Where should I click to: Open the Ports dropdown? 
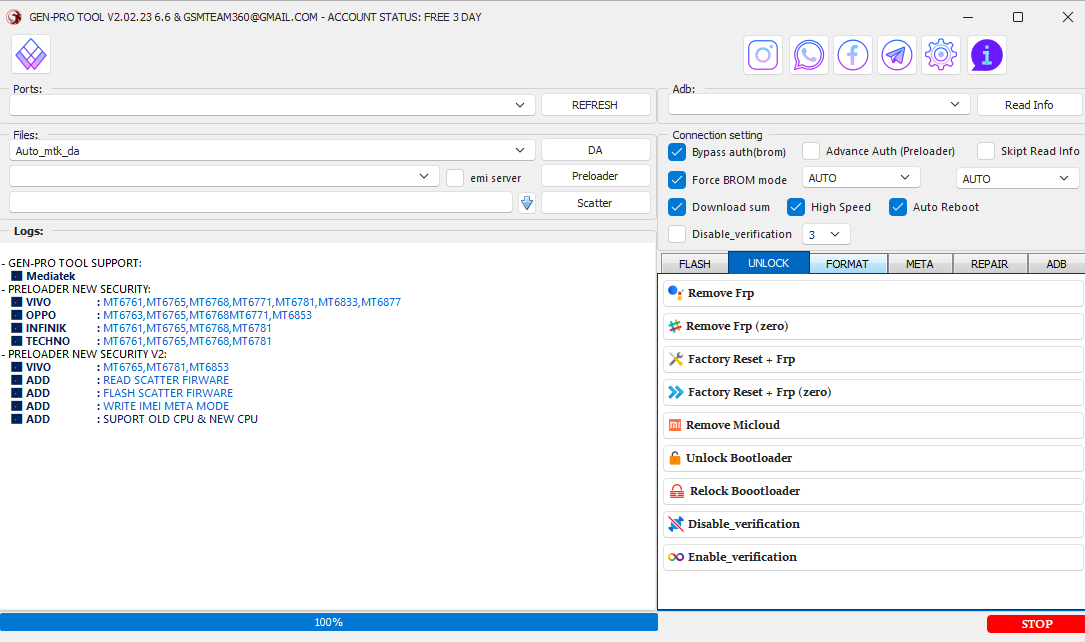tap(272, 105)
